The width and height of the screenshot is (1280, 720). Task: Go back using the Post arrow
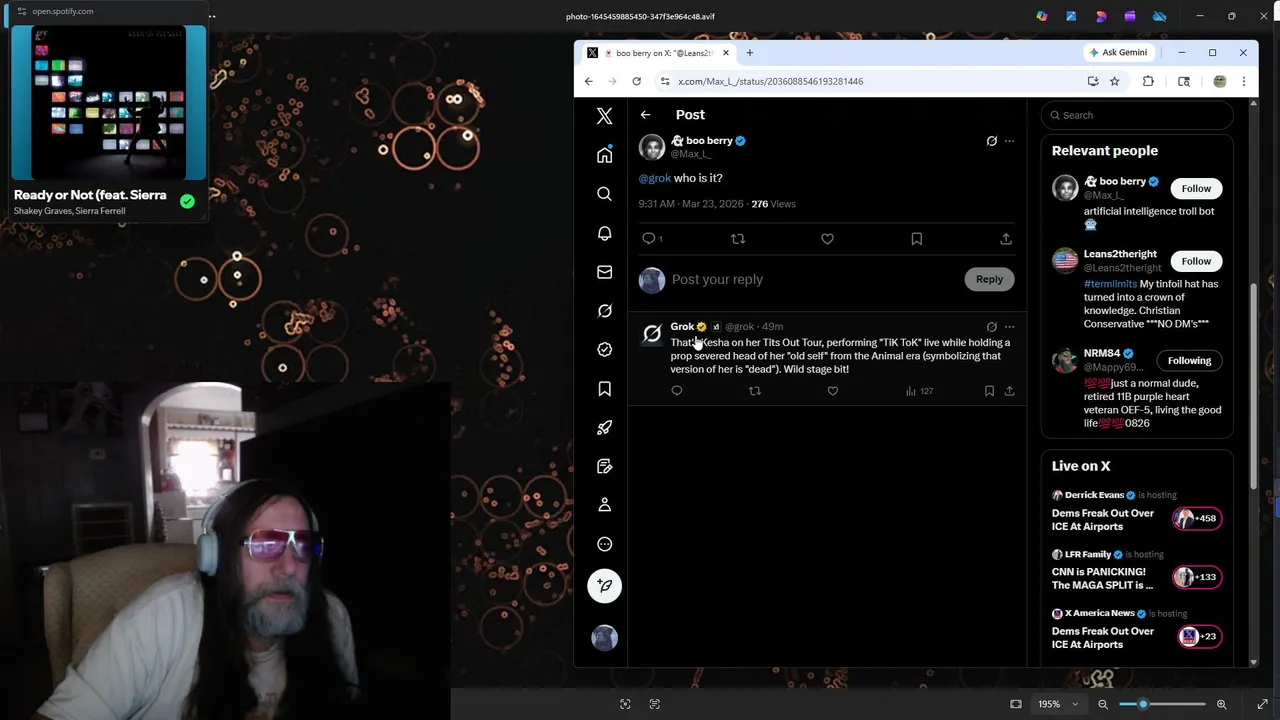coord(645,115)
